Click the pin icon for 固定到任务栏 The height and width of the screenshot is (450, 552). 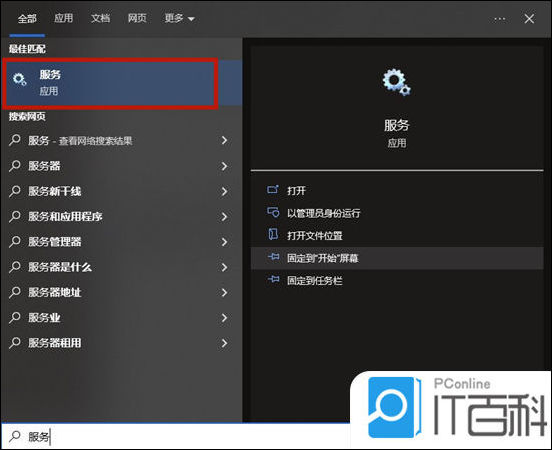click(274, 280)
